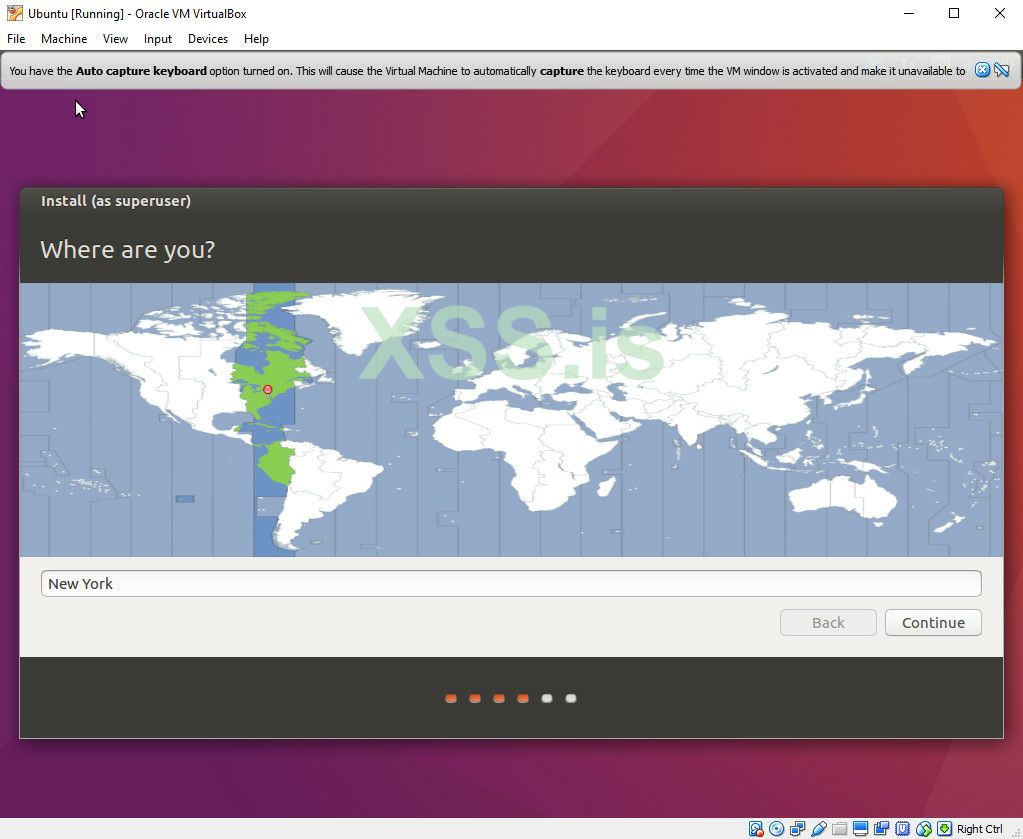Open the File menu

[x=16, y=38]
